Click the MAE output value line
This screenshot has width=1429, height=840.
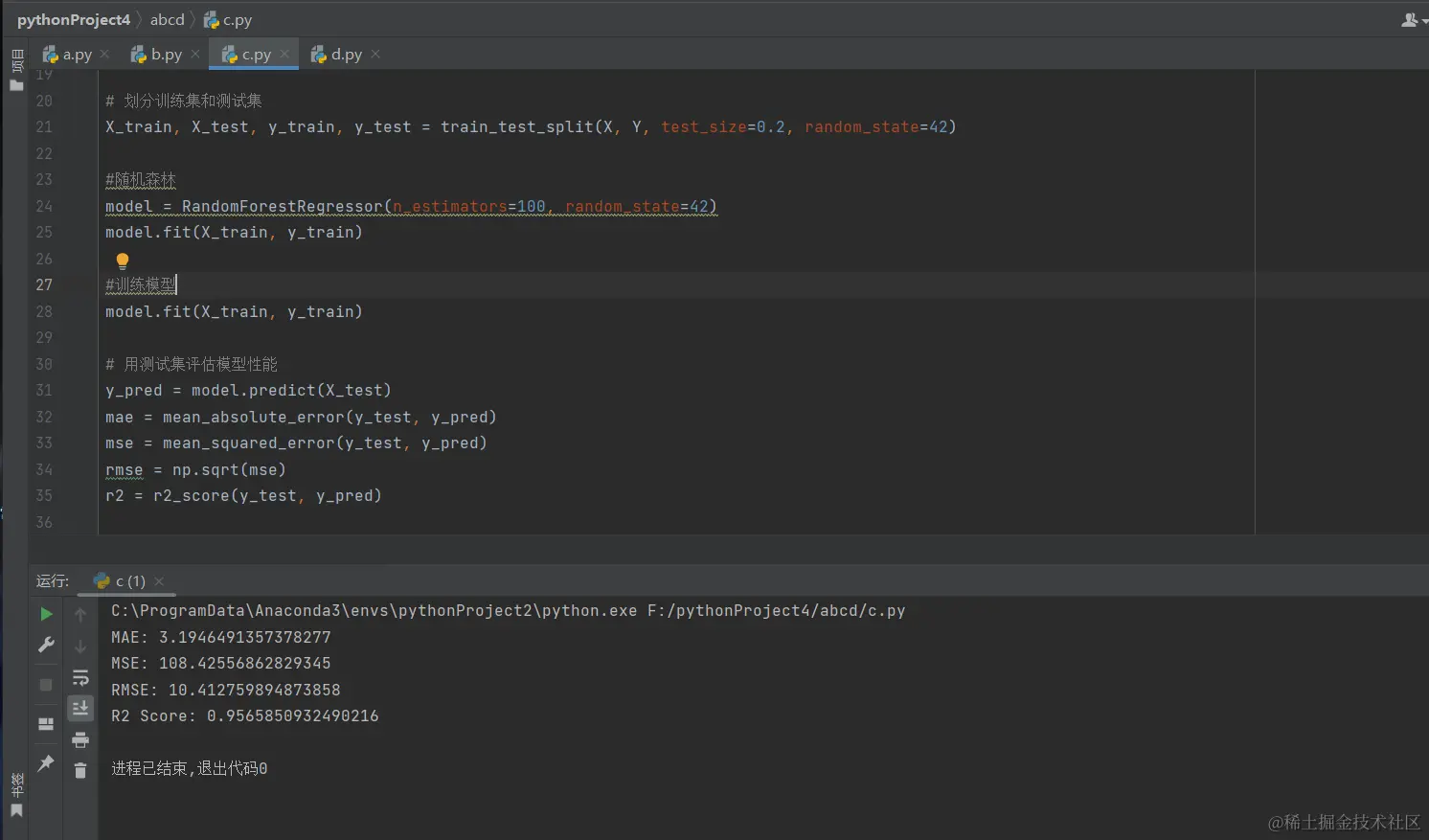pyautogui.click(x=221, y=637)
